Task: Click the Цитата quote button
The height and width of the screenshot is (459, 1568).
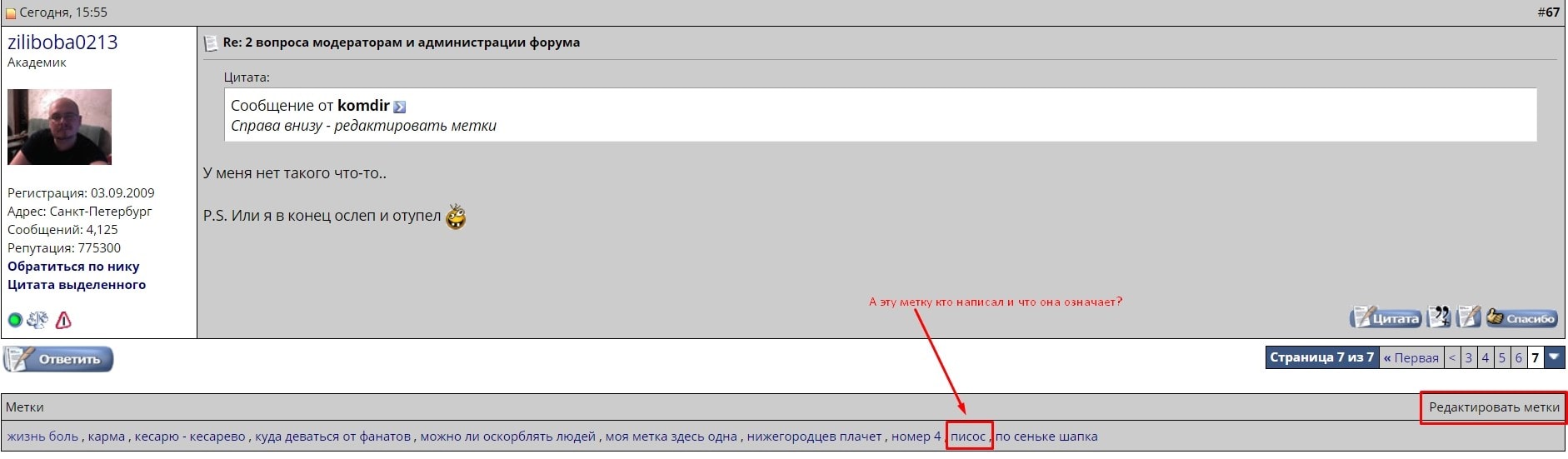Action: [x=1386, y=317]
